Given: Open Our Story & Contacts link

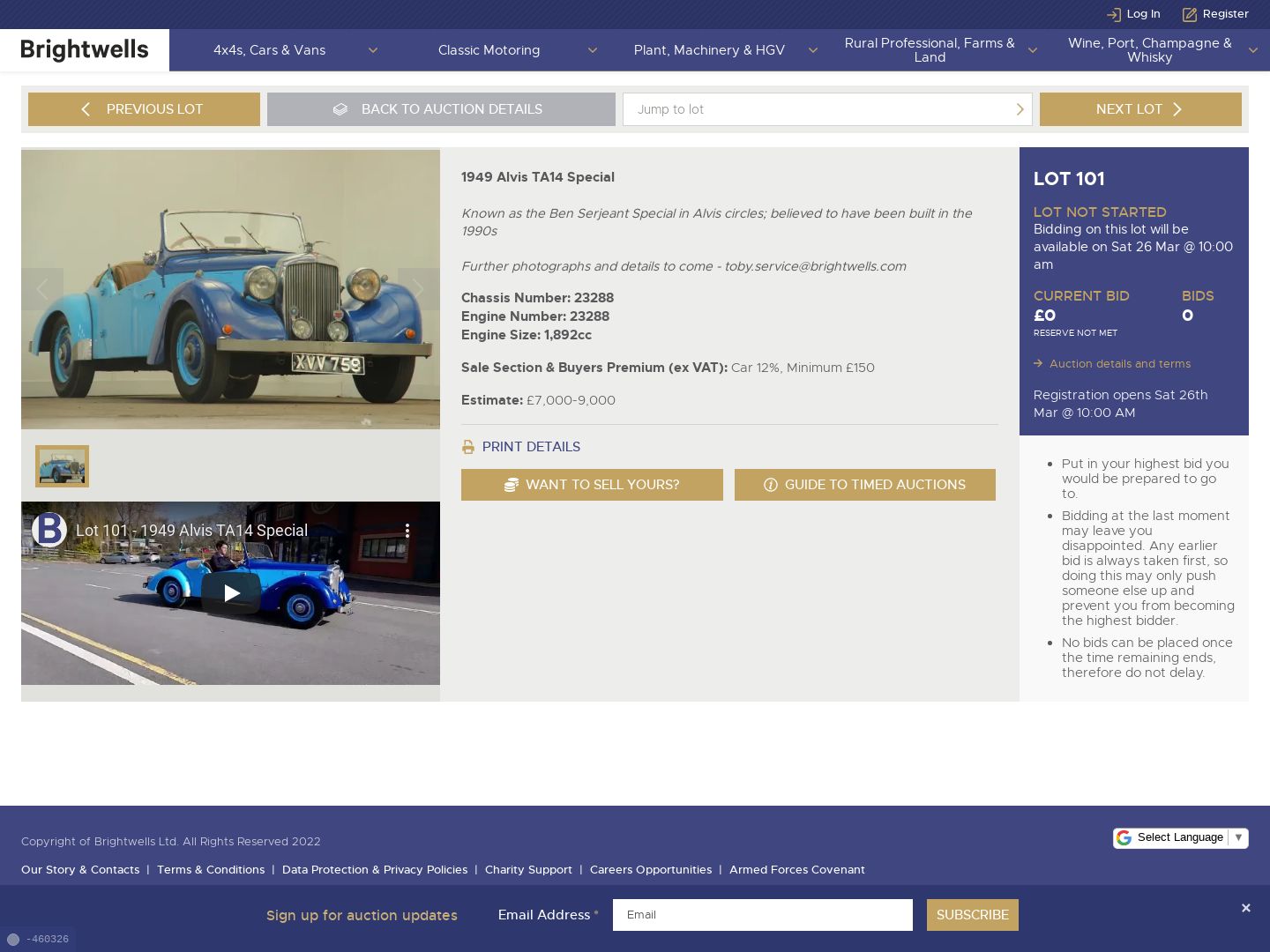Looking at the screenshot, I should click(x=80, y=870).
